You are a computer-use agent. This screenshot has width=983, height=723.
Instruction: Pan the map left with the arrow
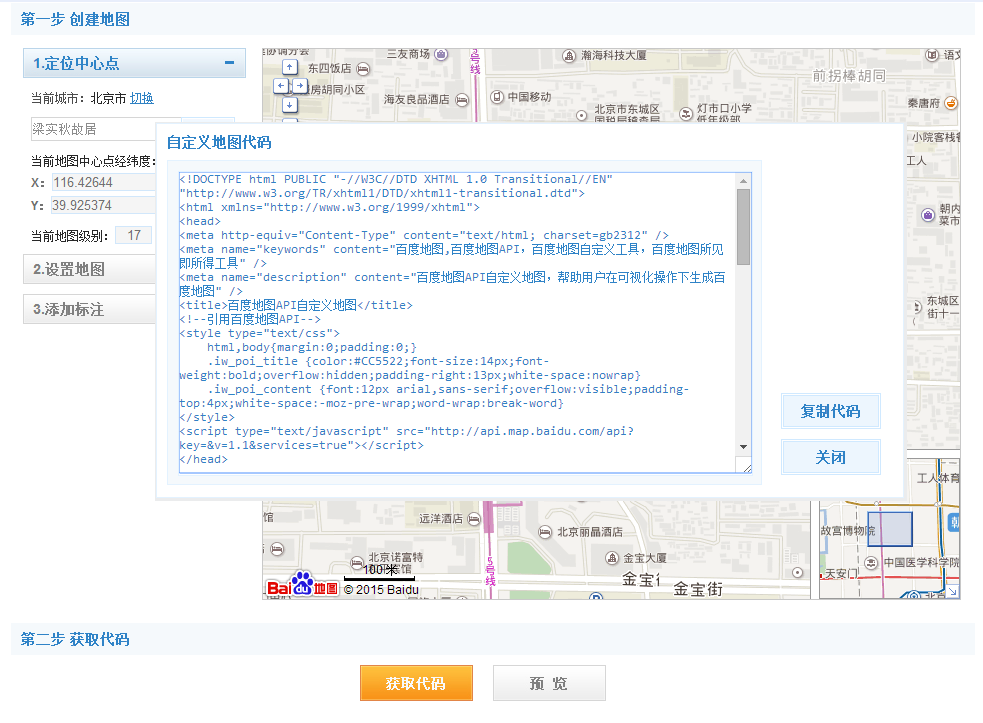[x=281, y=86]
